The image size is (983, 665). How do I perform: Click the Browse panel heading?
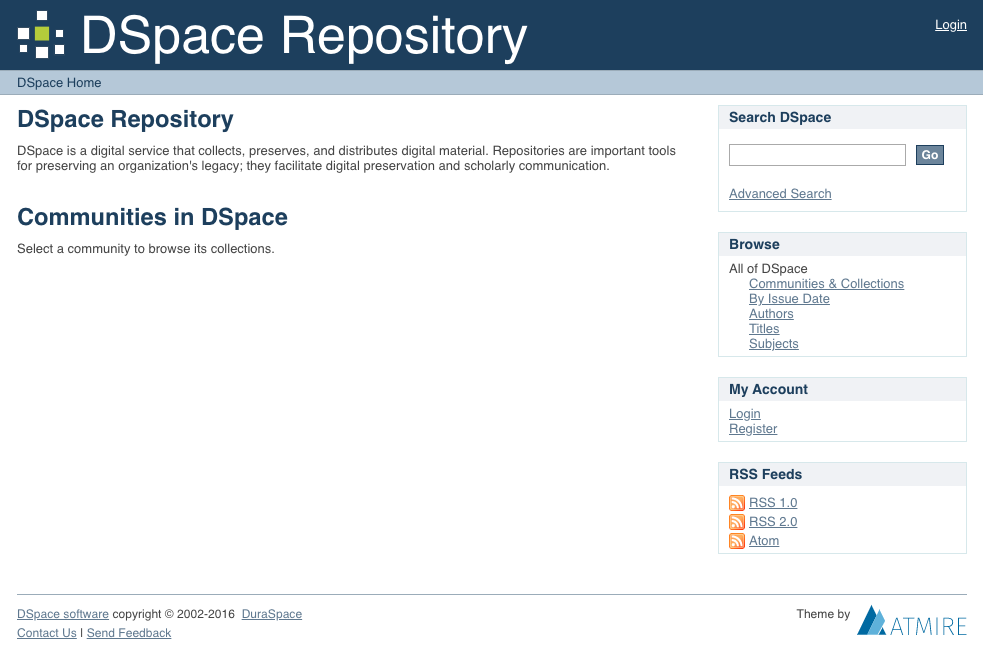pos(754,244)
